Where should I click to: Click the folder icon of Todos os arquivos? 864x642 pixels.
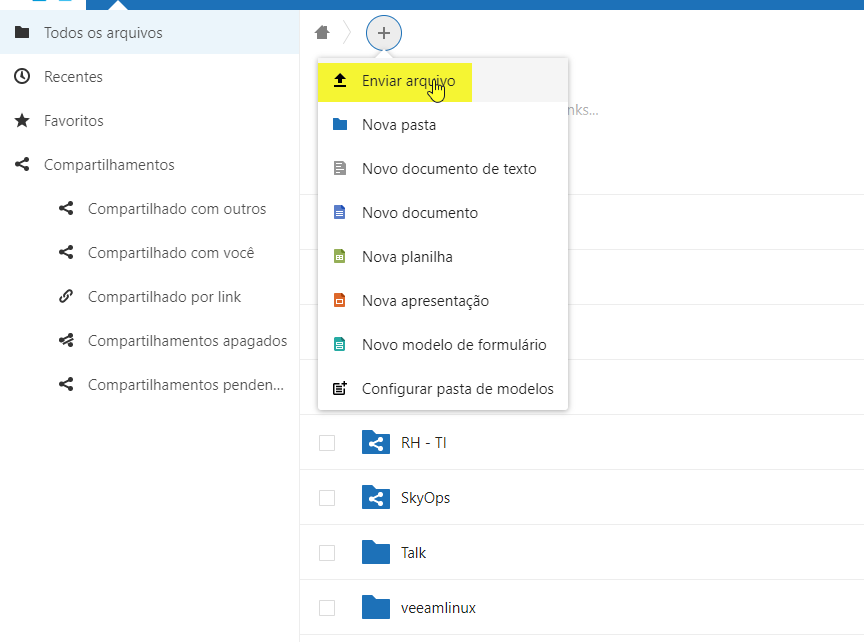pyautogui.click(x=22, y=32)
